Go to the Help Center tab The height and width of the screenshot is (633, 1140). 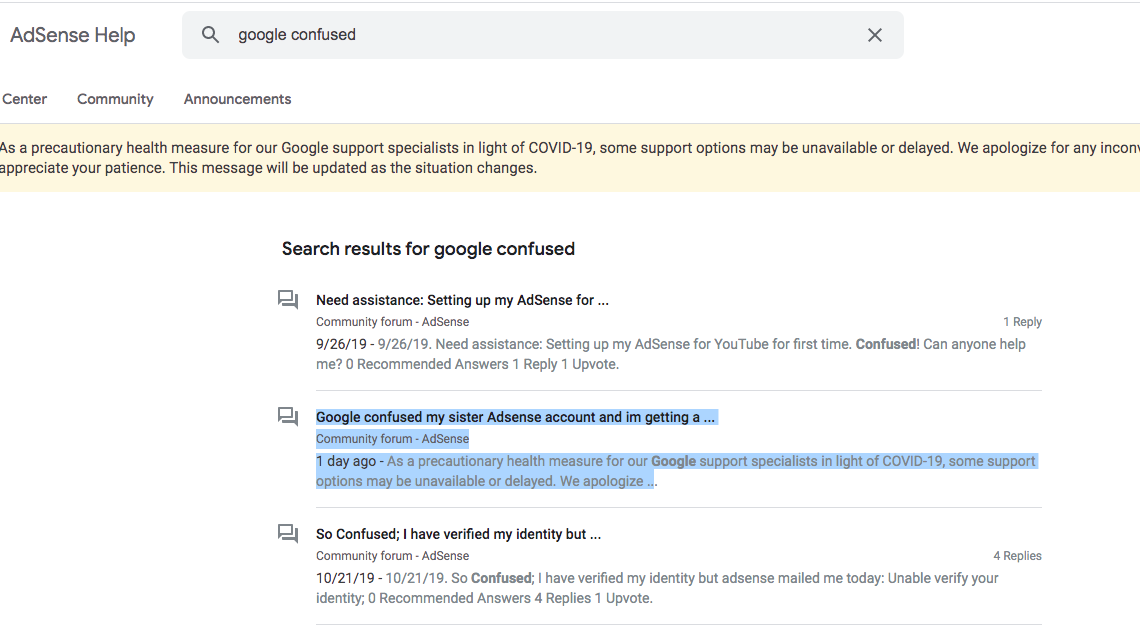pos(24,99)
